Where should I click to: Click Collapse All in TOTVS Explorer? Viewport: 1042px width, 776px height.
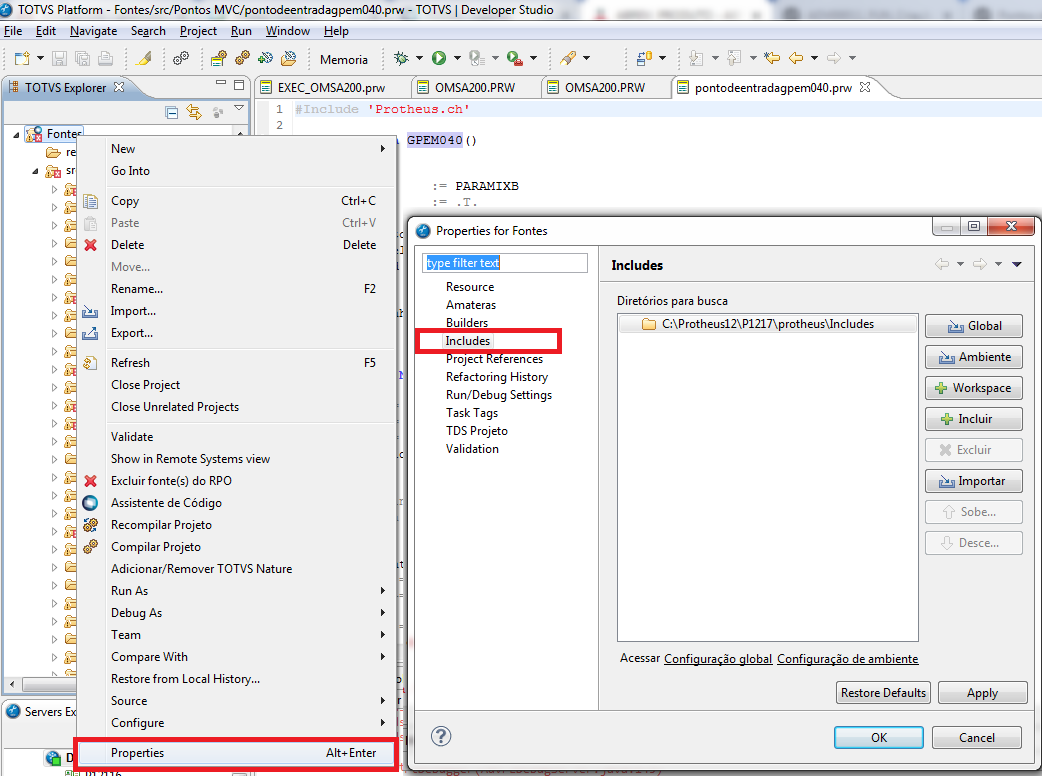click(171, 112)
